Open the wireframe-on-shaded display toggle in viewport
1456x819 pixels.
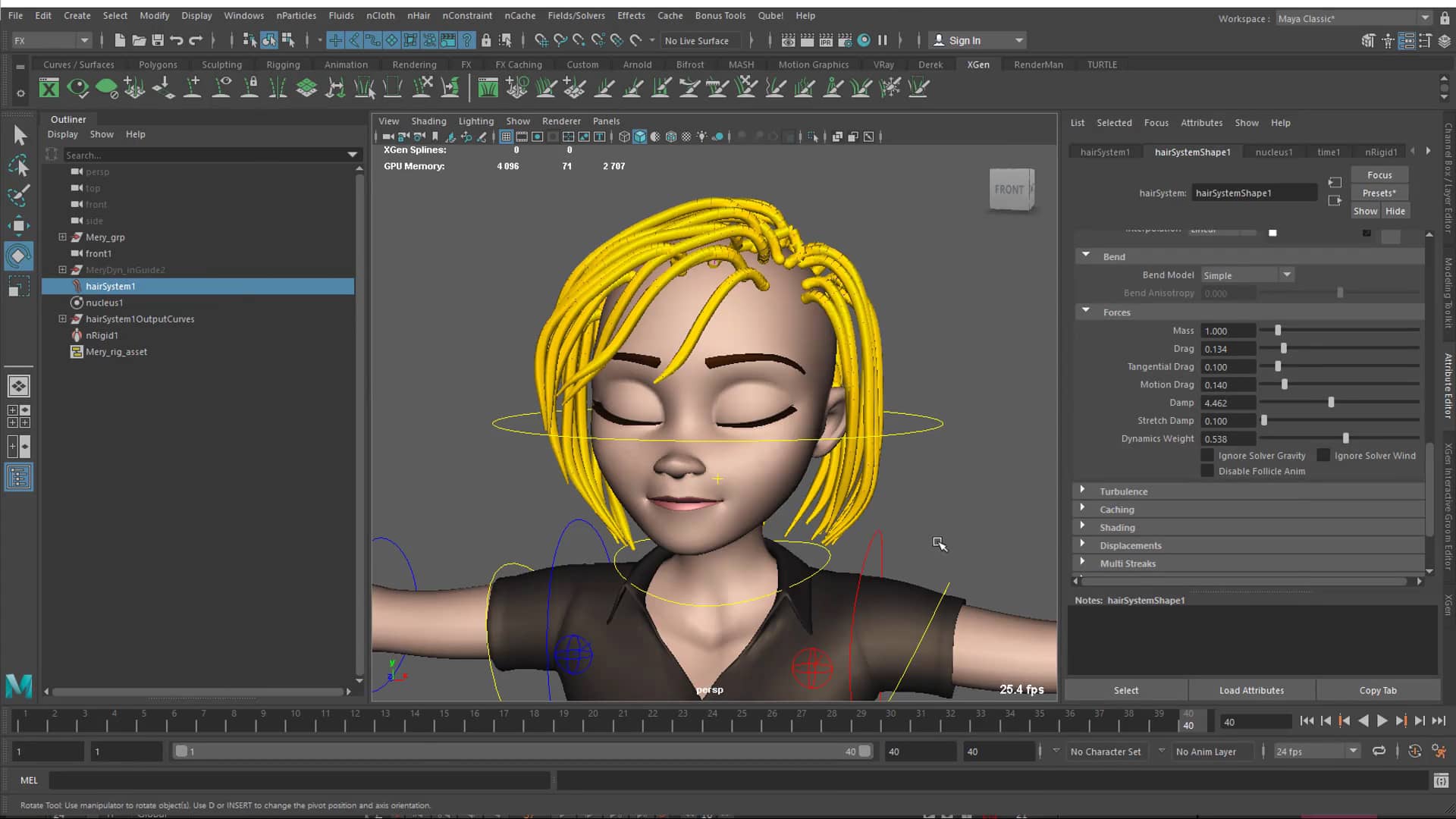click(x=654, y=136)
